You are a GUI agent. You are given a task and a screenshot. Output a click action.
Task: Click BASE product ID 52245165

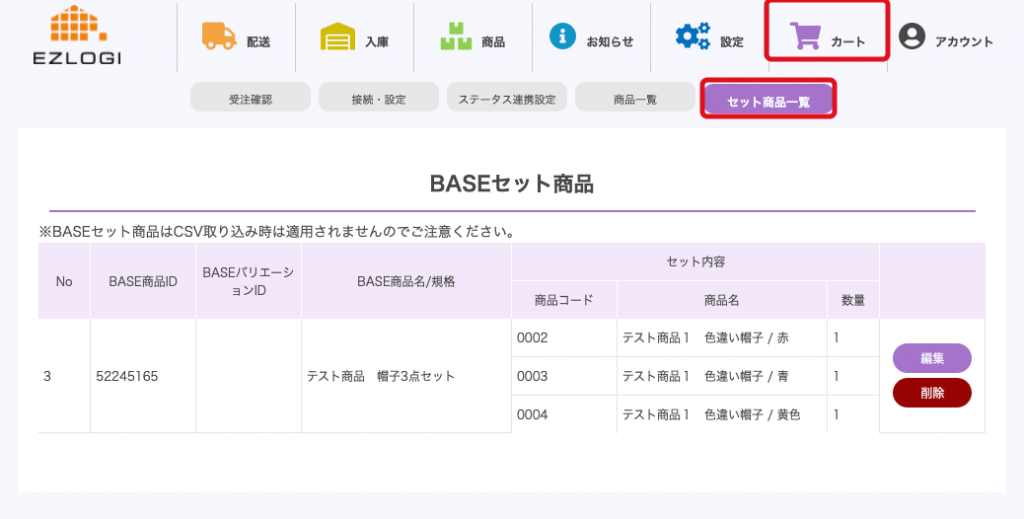127,377
